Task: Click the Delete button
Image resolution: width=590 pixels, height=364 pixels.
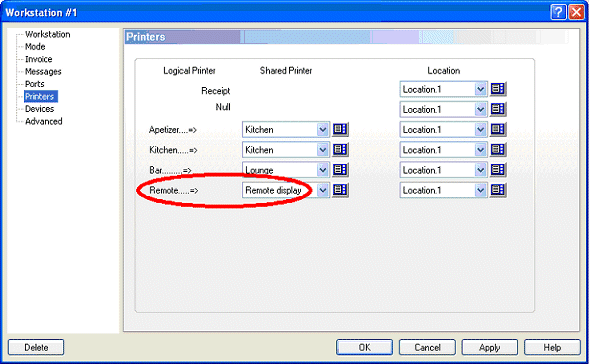Action: pyautogui.click(x=36, y=347)
